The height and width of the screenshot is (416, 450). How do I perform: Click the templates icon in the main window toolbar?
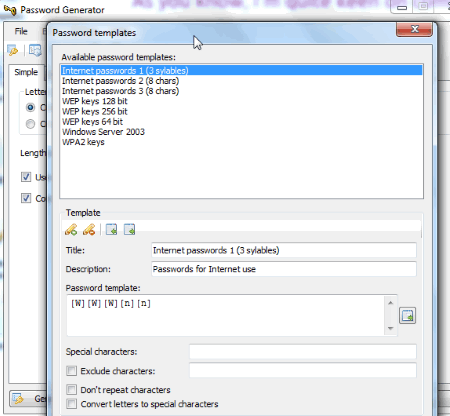(35, 50)
